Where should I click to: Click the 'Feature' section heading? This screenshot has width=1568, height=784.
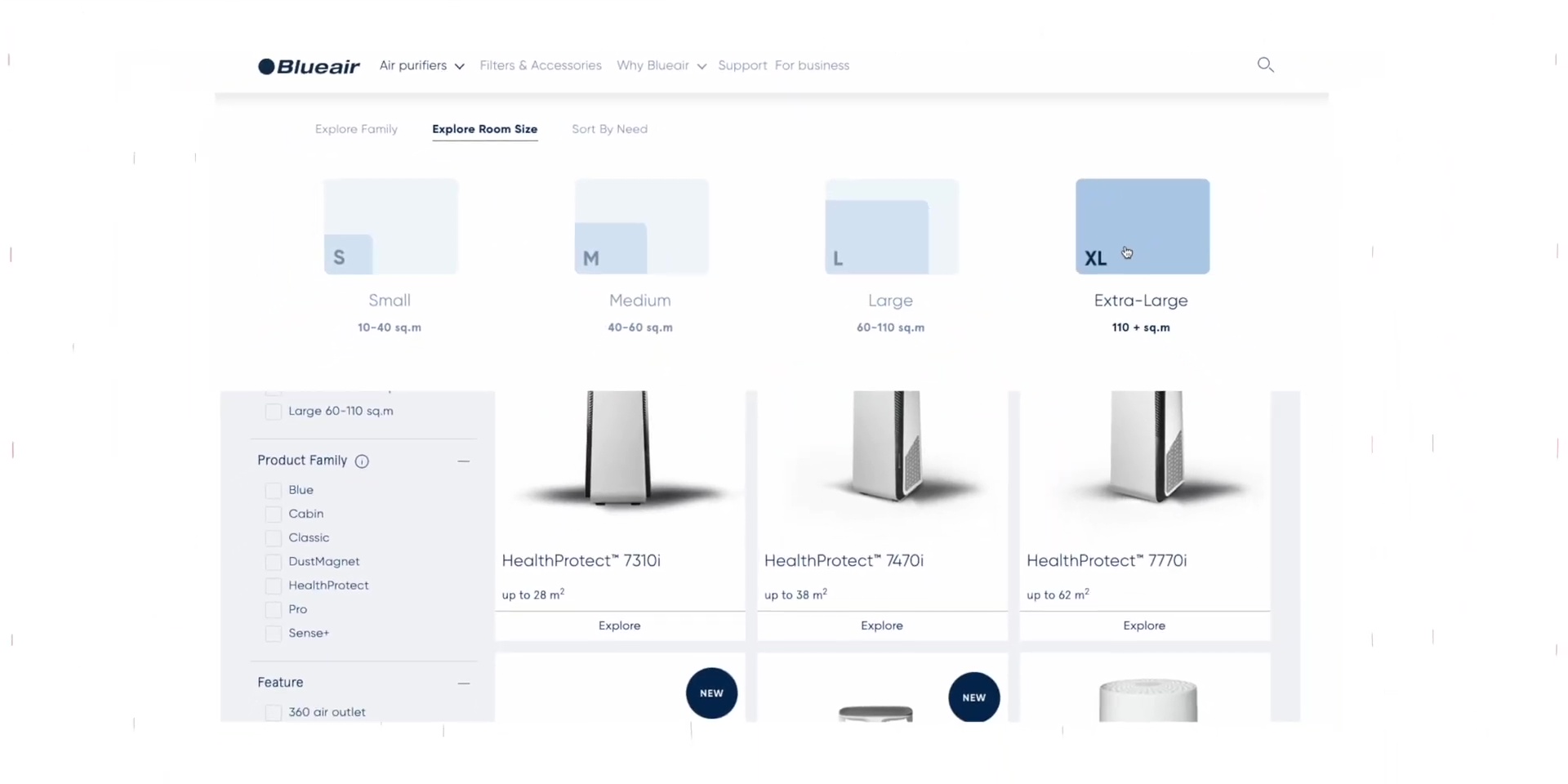[280, 683]
